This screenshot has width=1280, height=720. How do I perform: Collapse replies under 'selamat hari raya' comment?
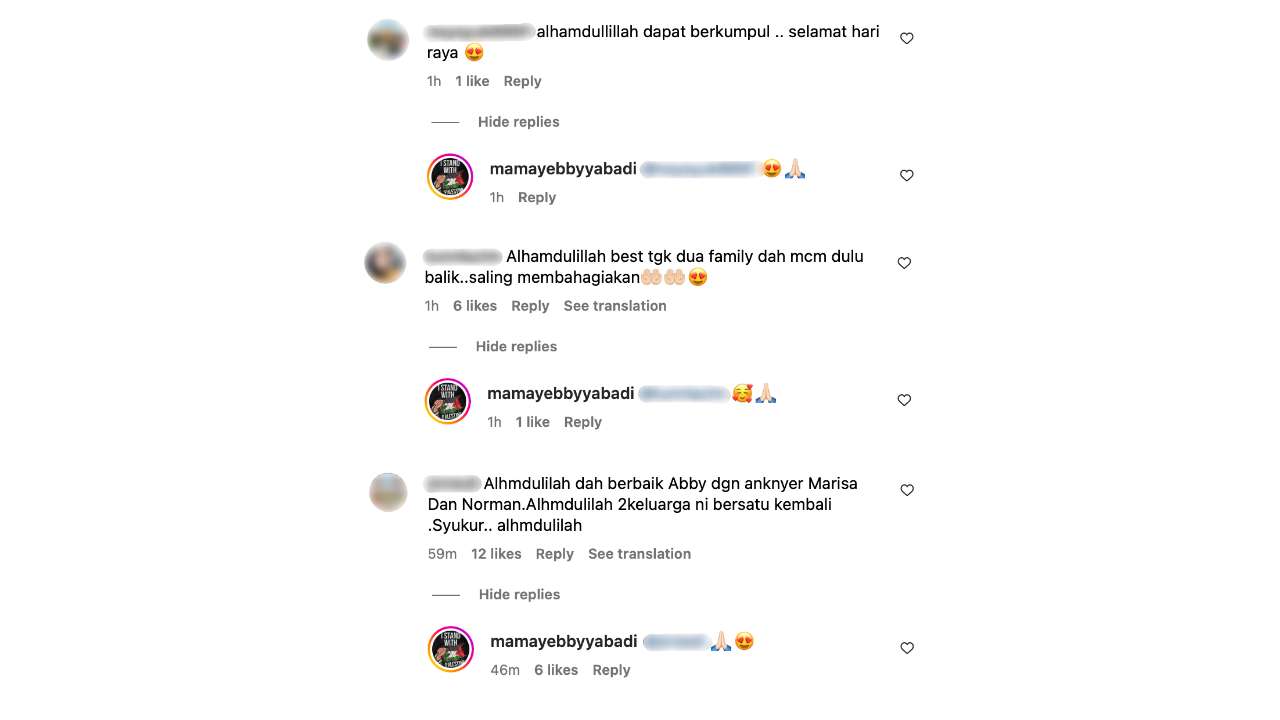pos(518,122)
